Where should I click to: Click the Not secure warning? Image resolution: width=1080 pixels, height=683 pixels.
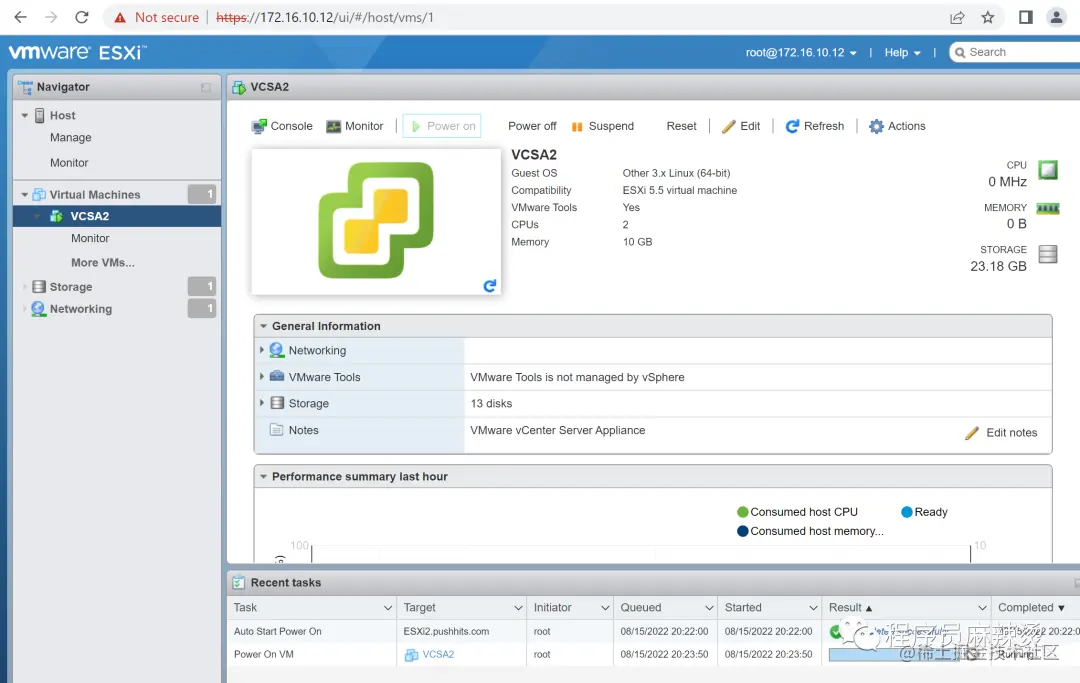coord(156,17)
